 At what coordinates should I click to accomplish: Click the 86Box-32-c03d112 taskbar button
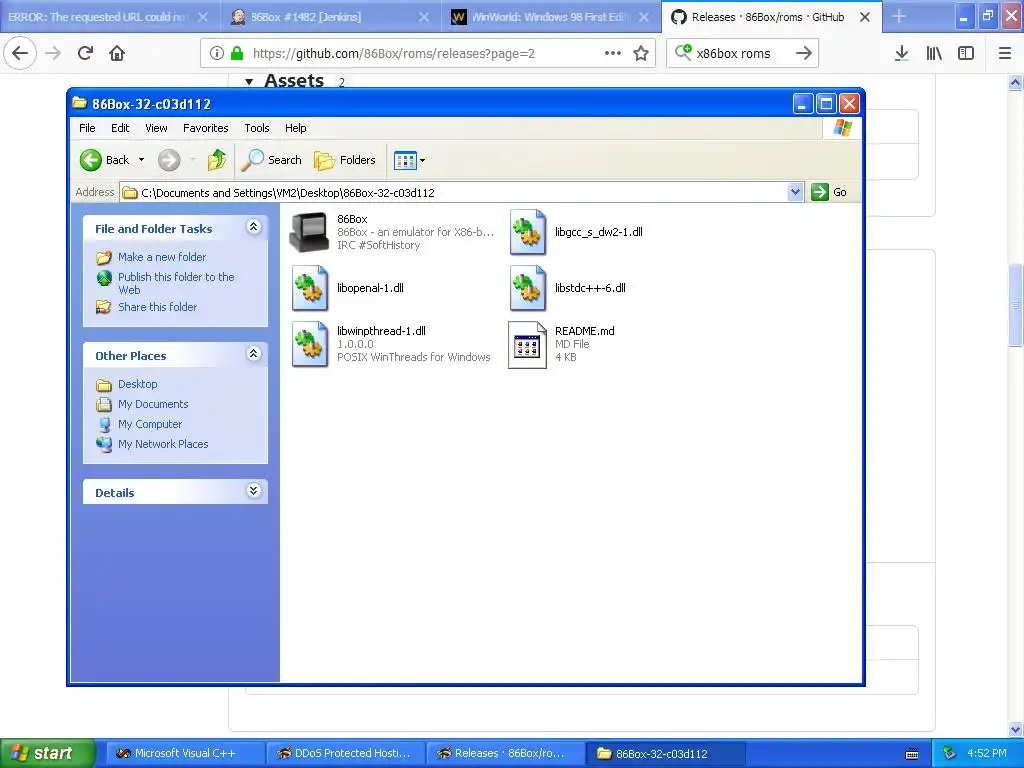coord(665,753)
